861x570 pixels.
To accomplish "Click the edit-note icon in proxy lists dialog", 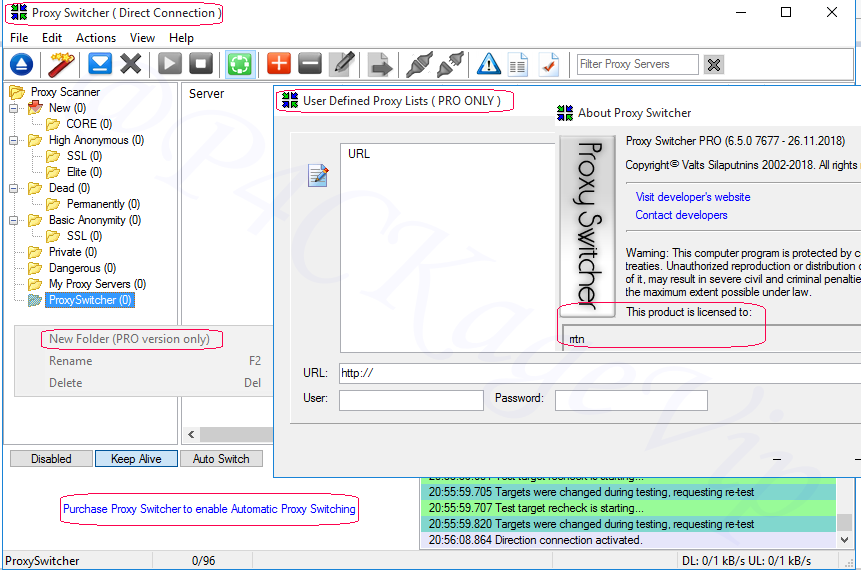I will [x=318, y=176].
